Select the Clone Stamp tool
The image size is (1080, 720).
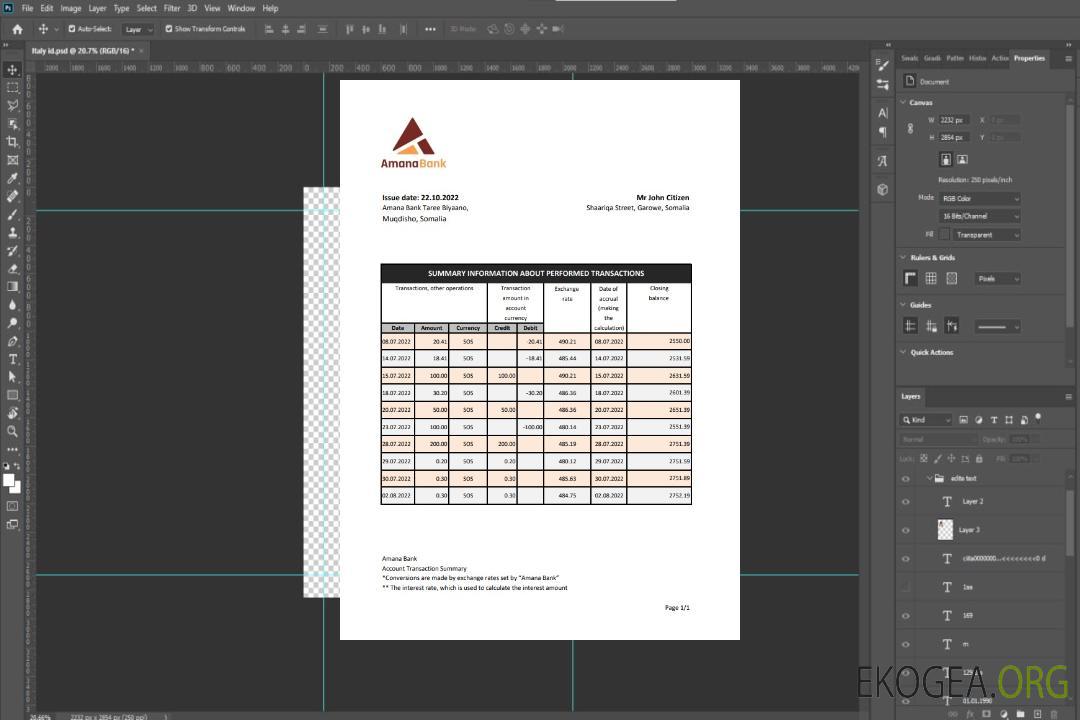[13, 232]
